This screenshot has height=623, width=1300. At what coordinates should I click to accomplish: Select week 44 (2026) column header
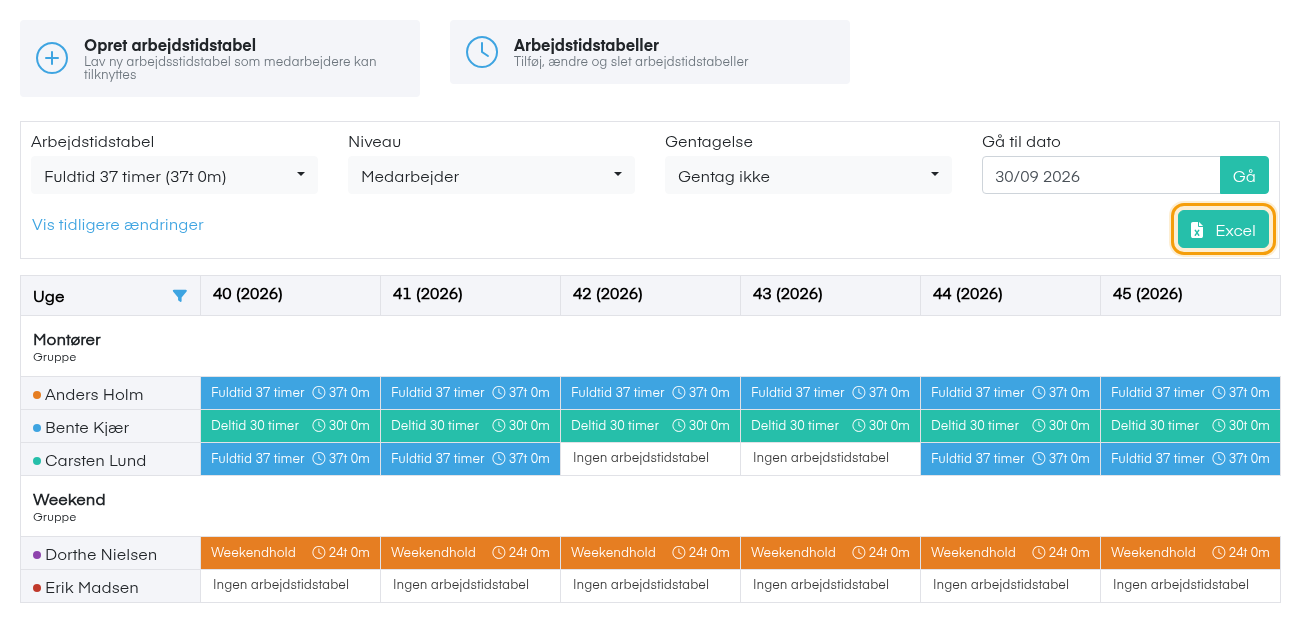1010,295
